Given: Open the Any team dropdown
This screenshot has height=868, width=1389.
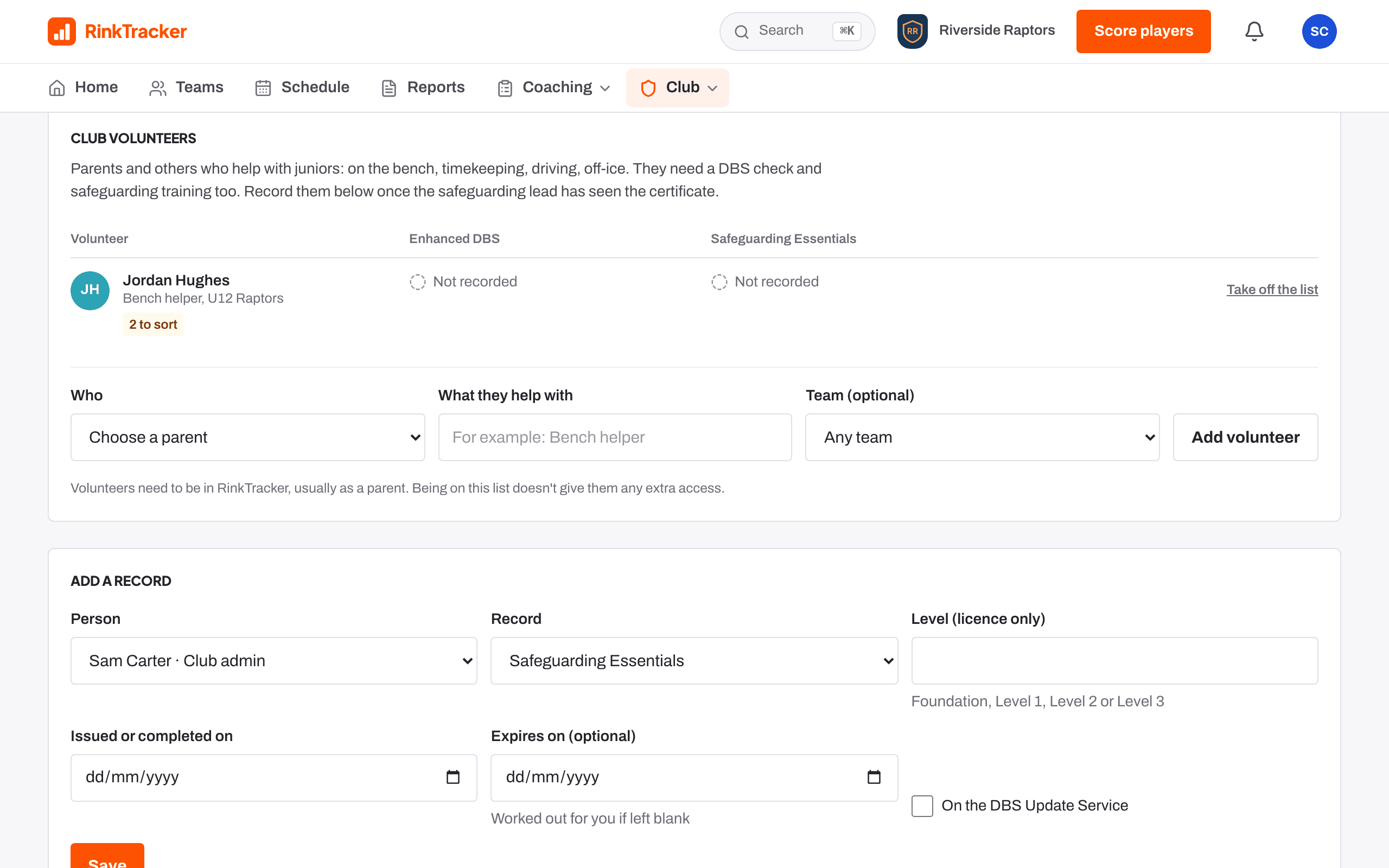Looking at the screenshot, I should point(982,437).
